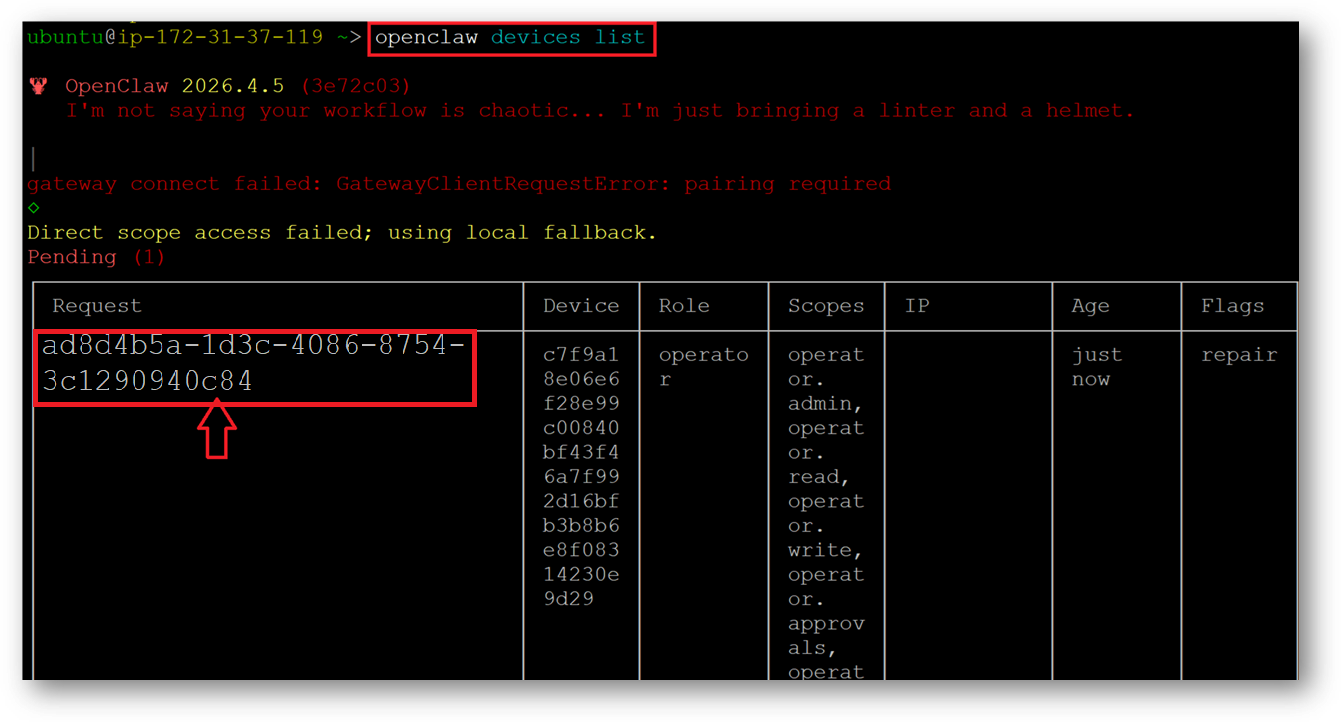This screenshot has height=722, width=1341.
Task: Click request ID continuation '3c1290940c84'
Action: (147, 381)
